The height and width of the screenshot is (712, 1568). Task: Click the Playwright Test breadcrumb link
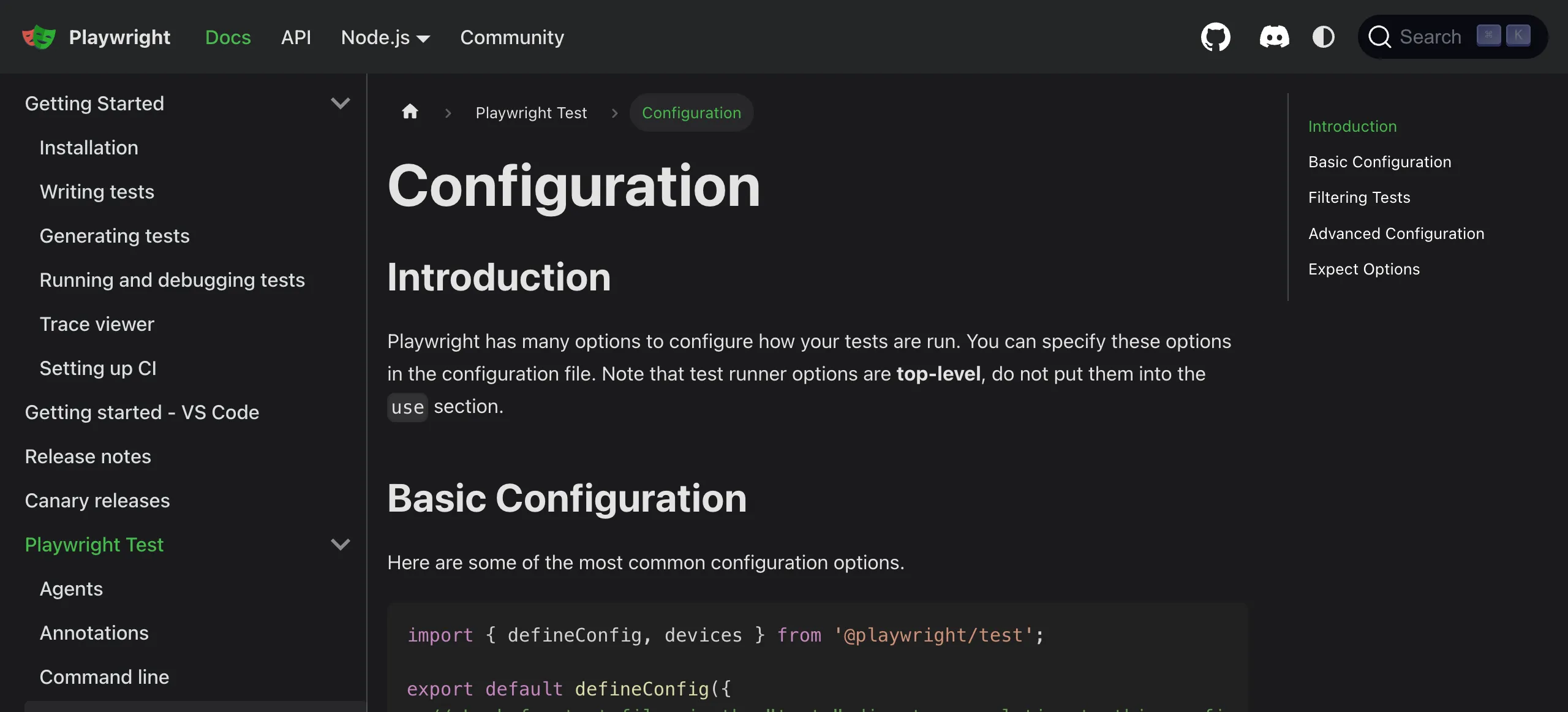coord(531,113)
